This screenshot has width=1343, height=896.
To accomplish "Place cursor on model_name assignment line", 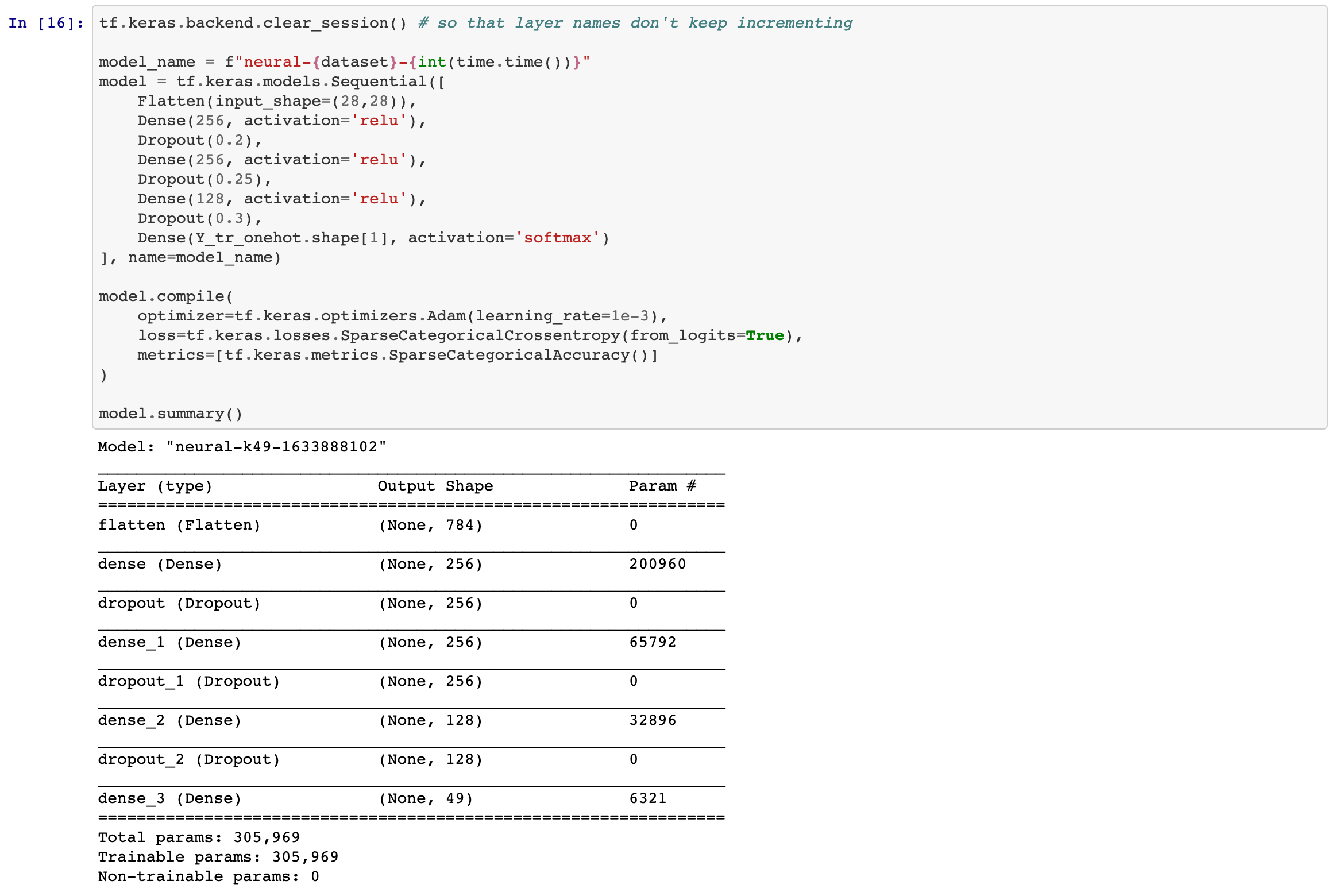I will click(x=344, y=62).
